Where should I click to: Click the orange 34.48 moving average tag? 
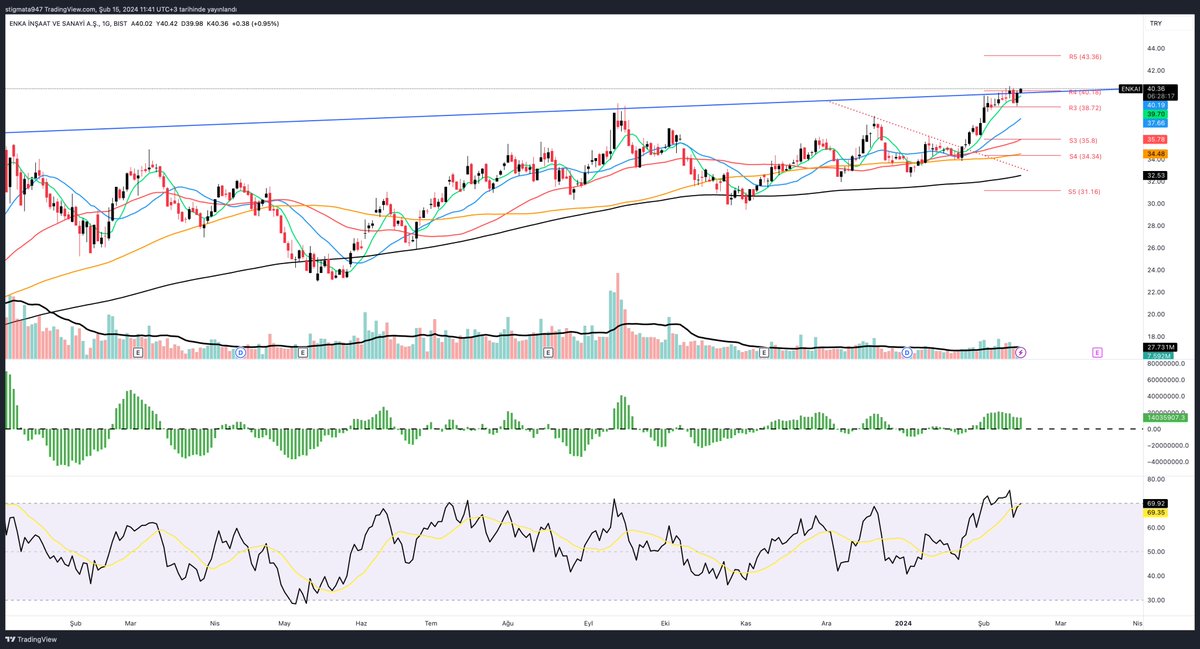1156,153
